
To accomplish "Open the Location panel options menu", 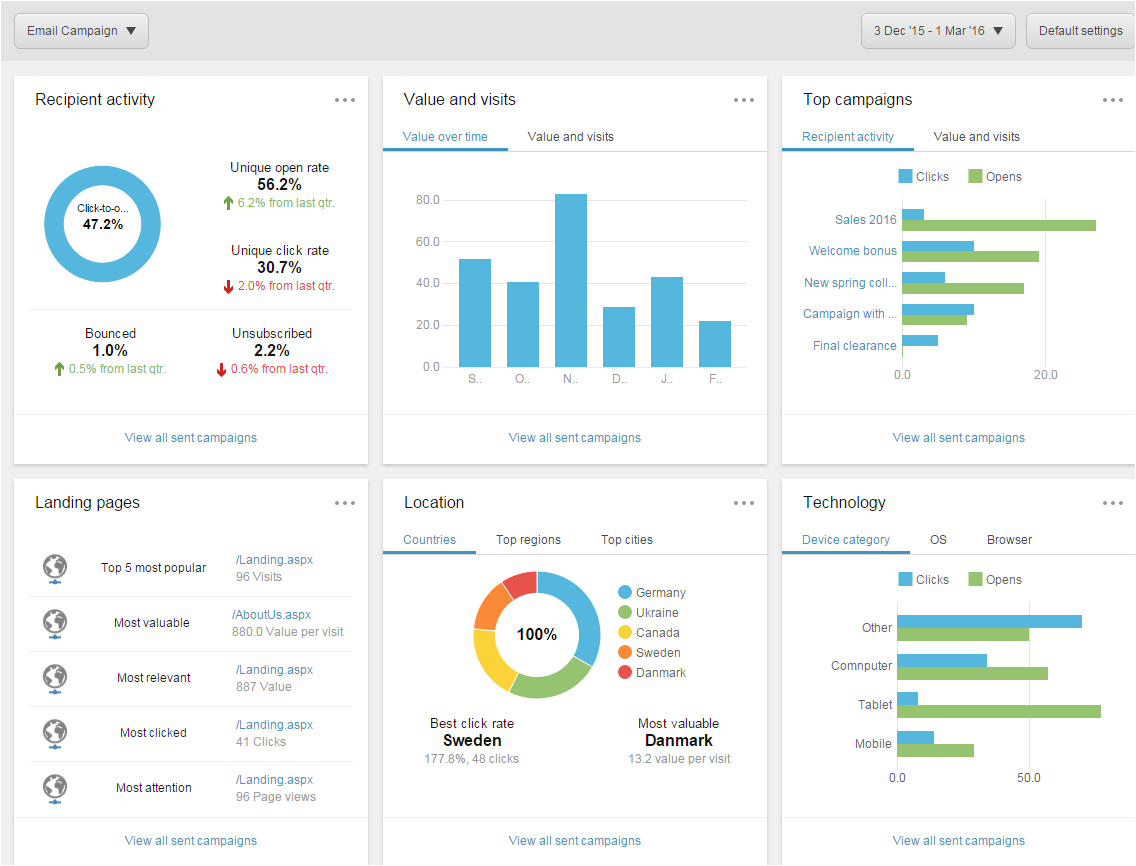I will (x=743, y=503).
